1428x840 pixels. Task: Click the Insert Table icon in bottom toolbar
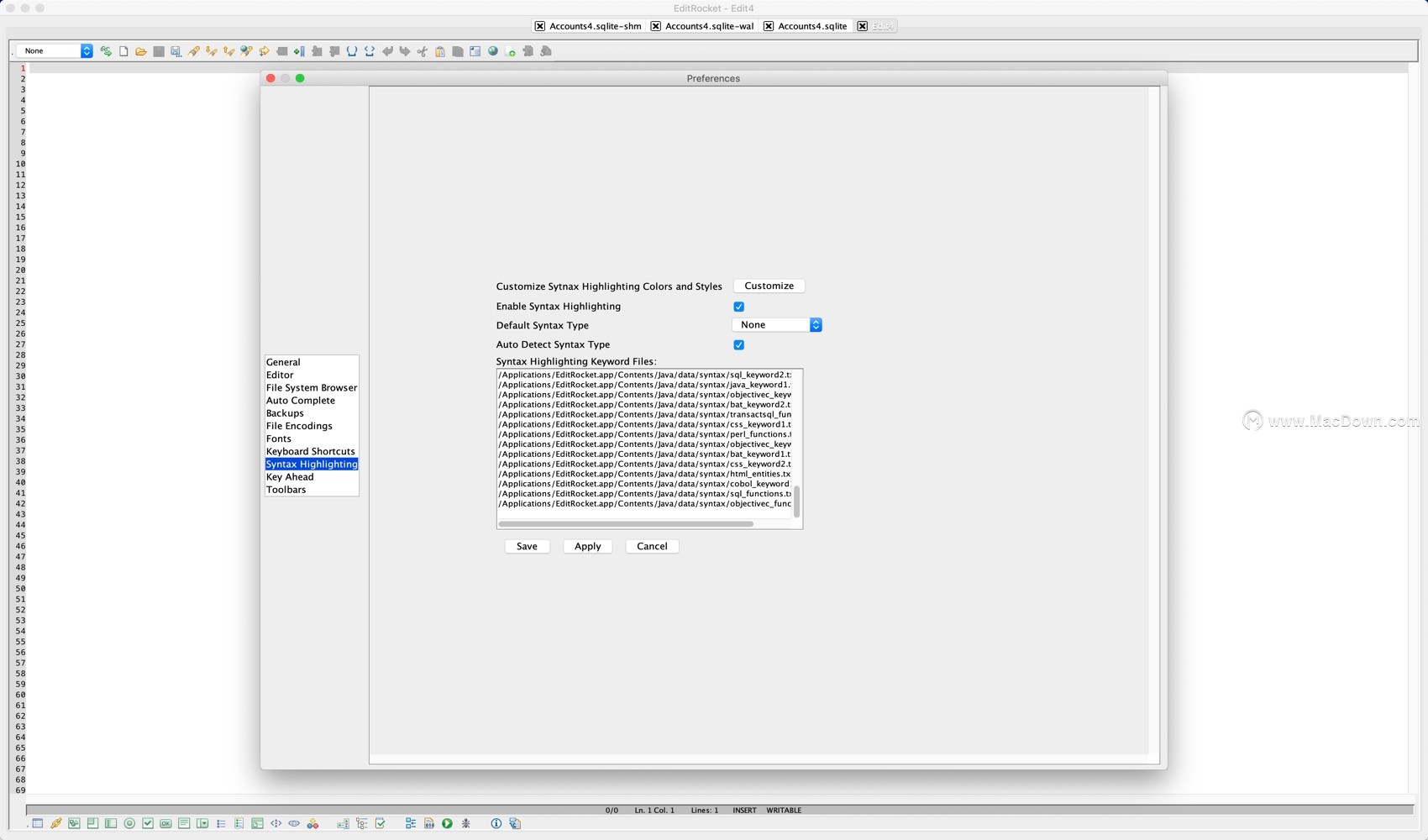37,824
